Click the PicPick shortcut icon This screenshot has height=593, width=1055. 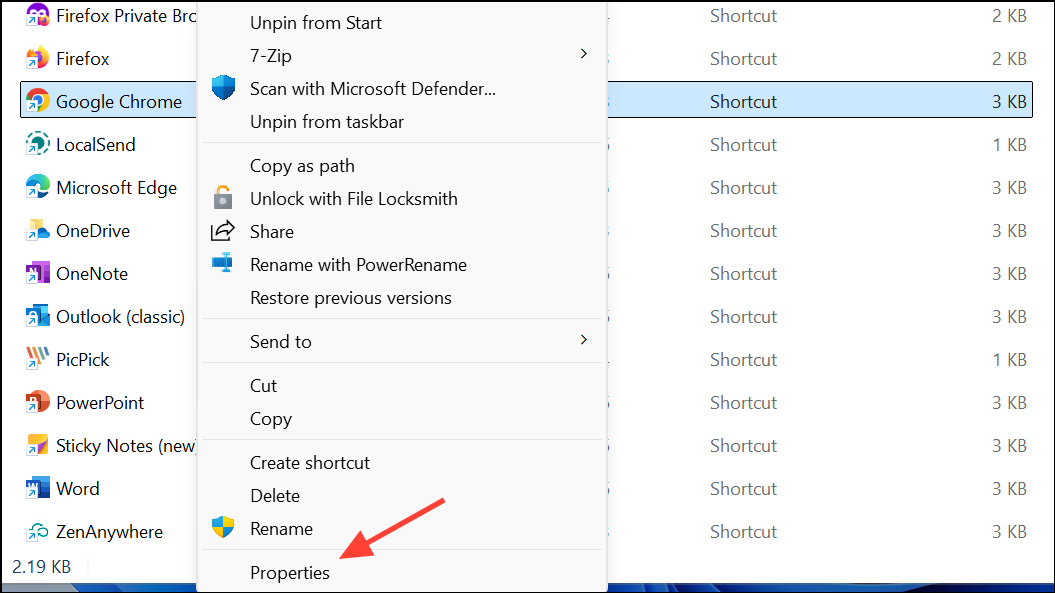pyautogui.click(x=37, y=360)
